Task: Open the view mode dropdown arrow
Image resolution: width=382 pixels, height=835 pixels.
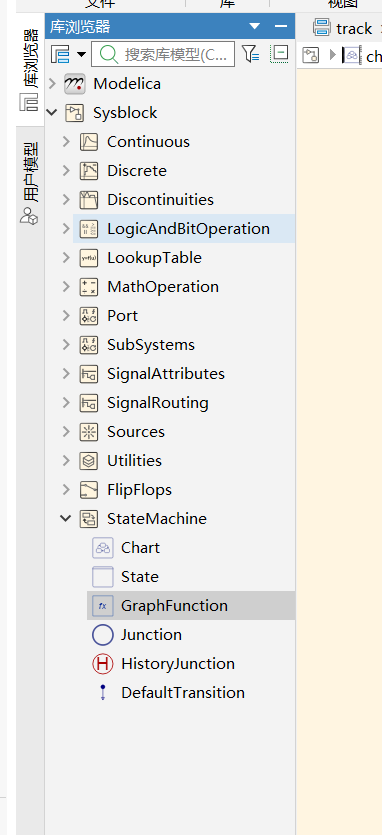Action: pos(81,54)
